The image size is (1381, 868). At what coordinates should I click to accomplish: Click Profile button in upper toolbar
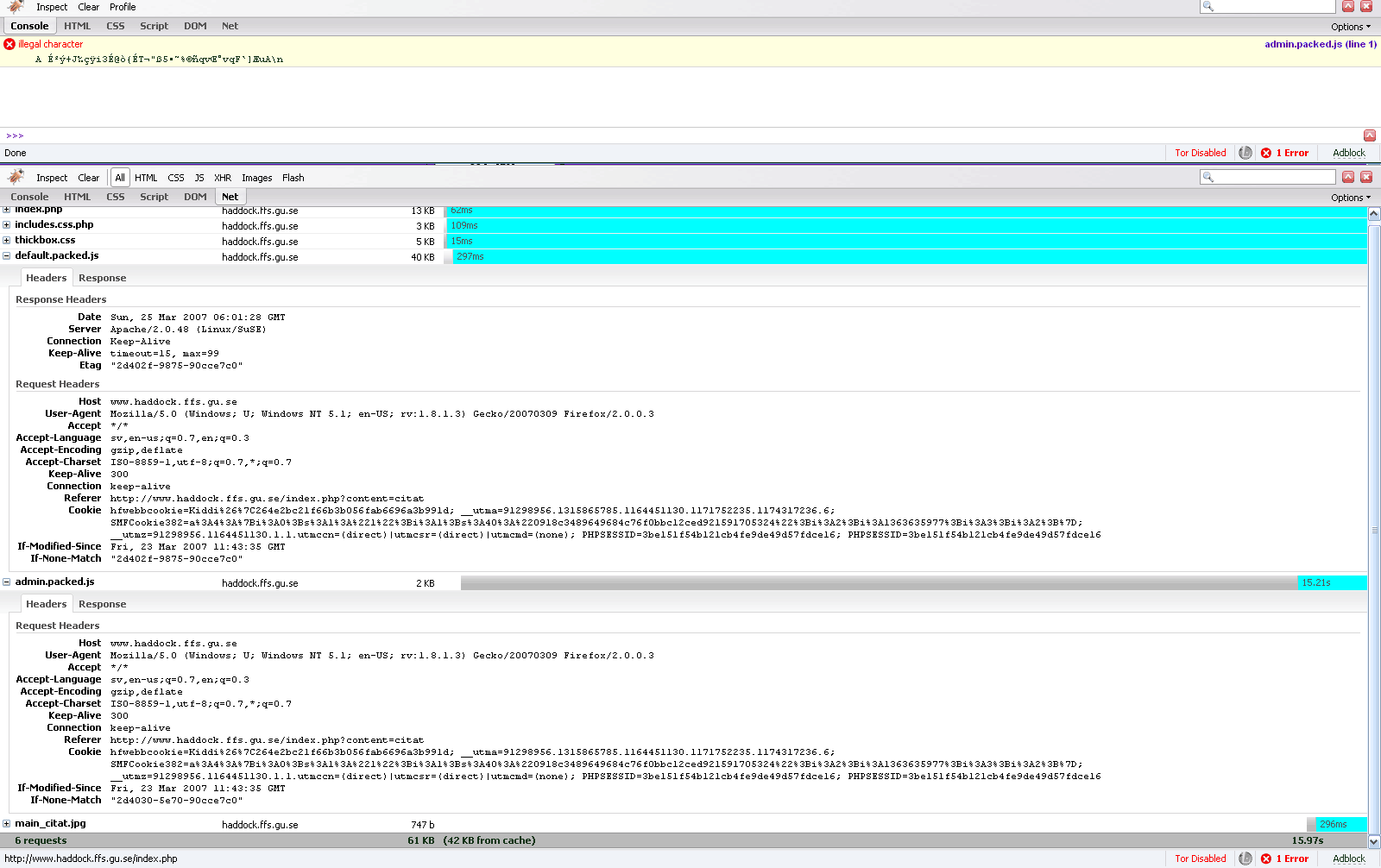(123, 7)
